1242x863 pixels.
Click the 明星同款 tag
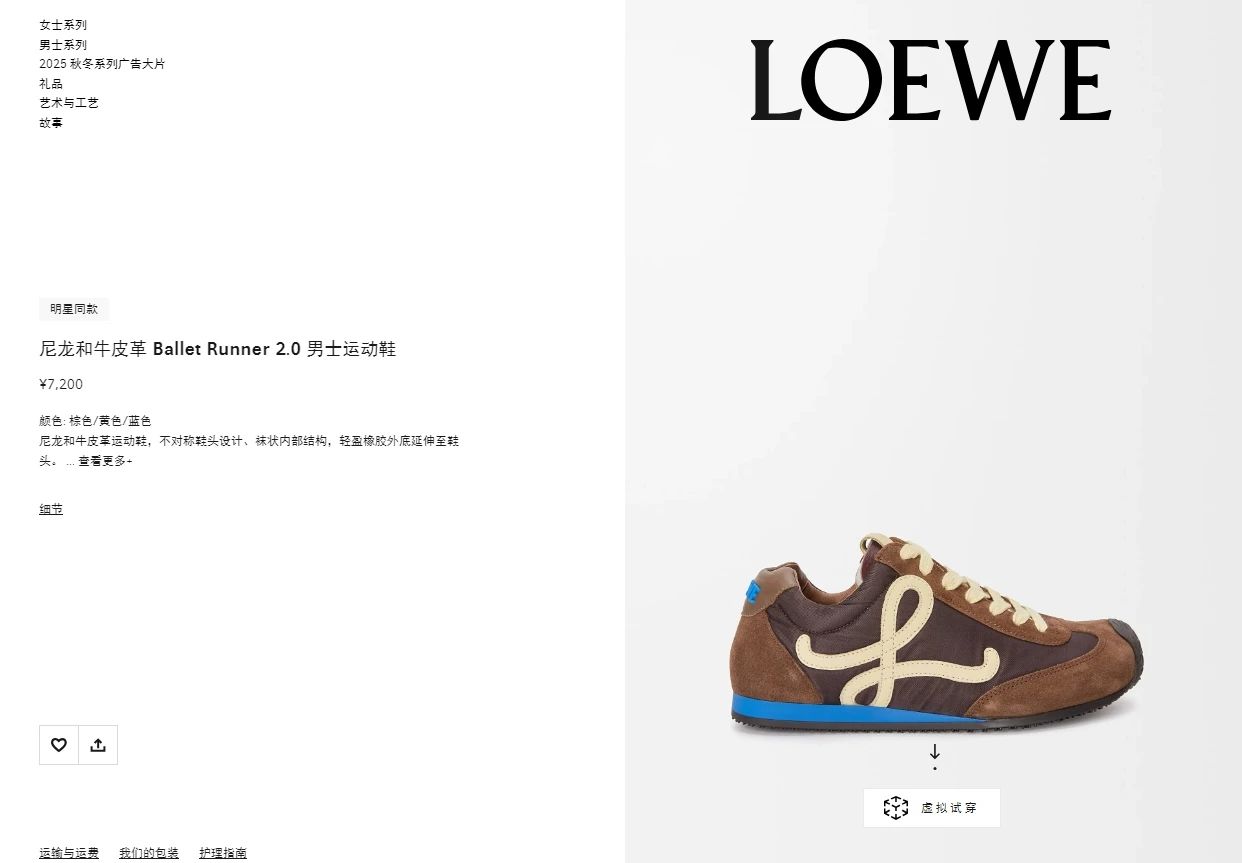(x=74, y=309)
